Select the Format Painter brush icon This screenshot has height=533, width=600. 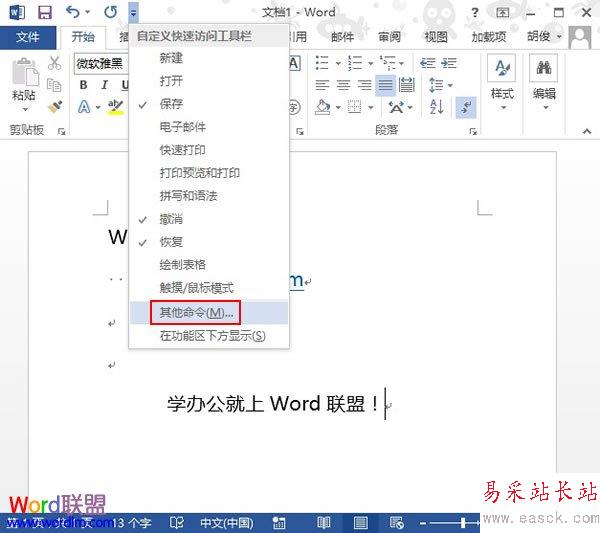55,105
